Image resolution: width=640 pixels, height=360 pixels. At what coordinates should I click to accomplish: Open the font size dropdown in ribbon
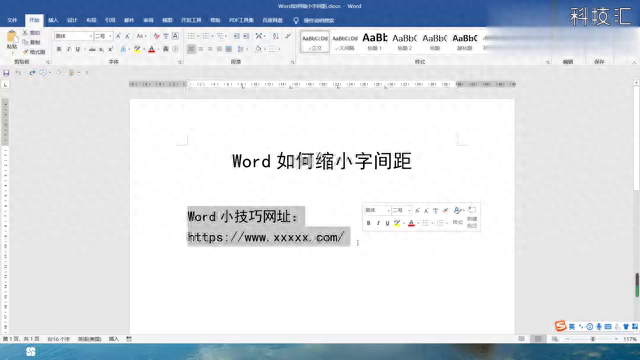[x=110, y=36]
